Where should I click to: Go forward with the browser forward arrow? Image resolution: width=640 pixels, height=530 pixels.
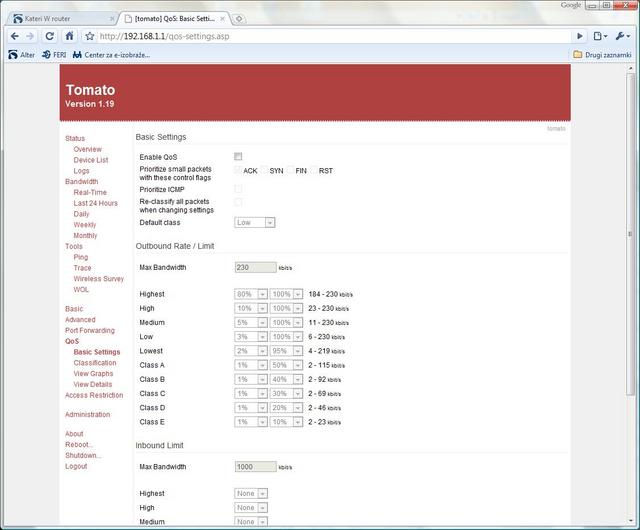coord(30,36)
